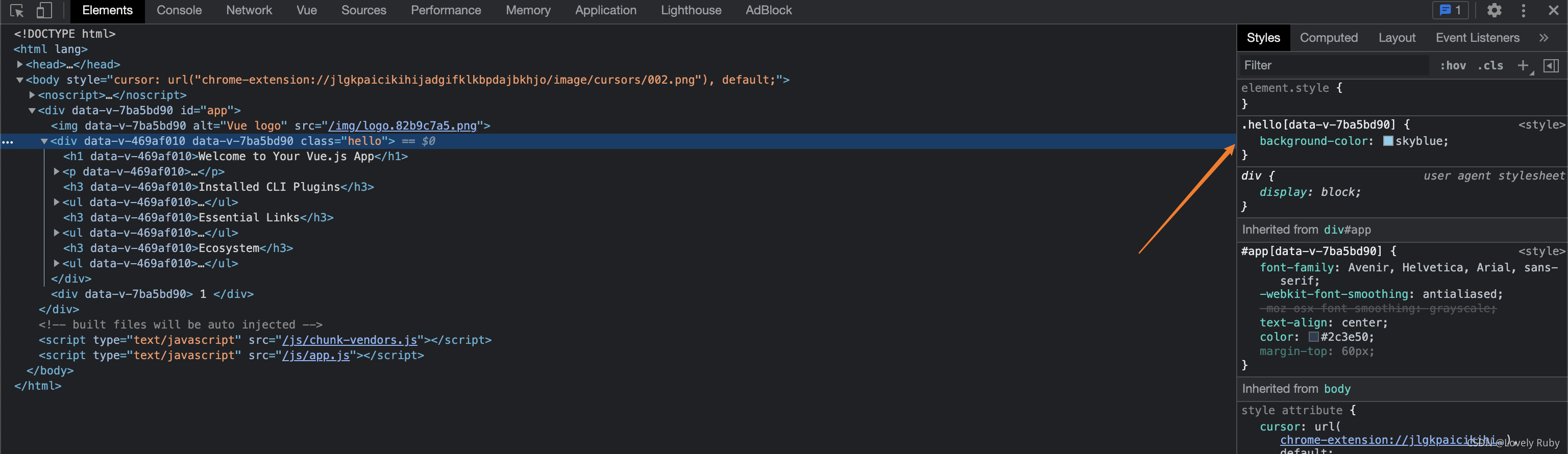The width and height of the screenshot is (1568, 454).
Task: Open the console messages badge showing 1
Action: [1450, 10]
